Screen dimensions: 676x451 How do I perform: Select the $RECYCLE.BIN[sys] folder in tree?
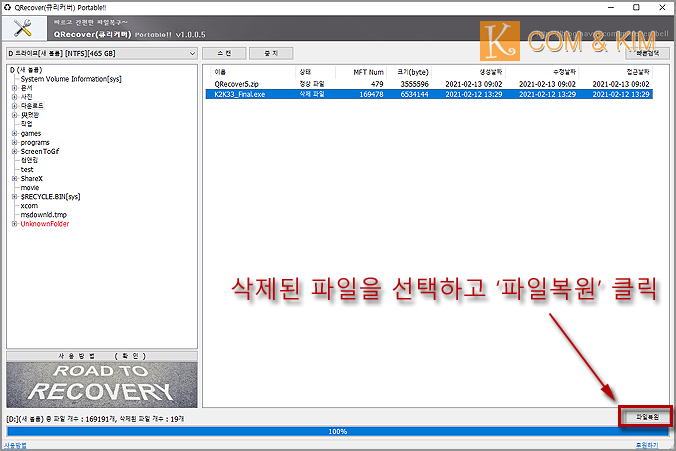tap(50, 197)
